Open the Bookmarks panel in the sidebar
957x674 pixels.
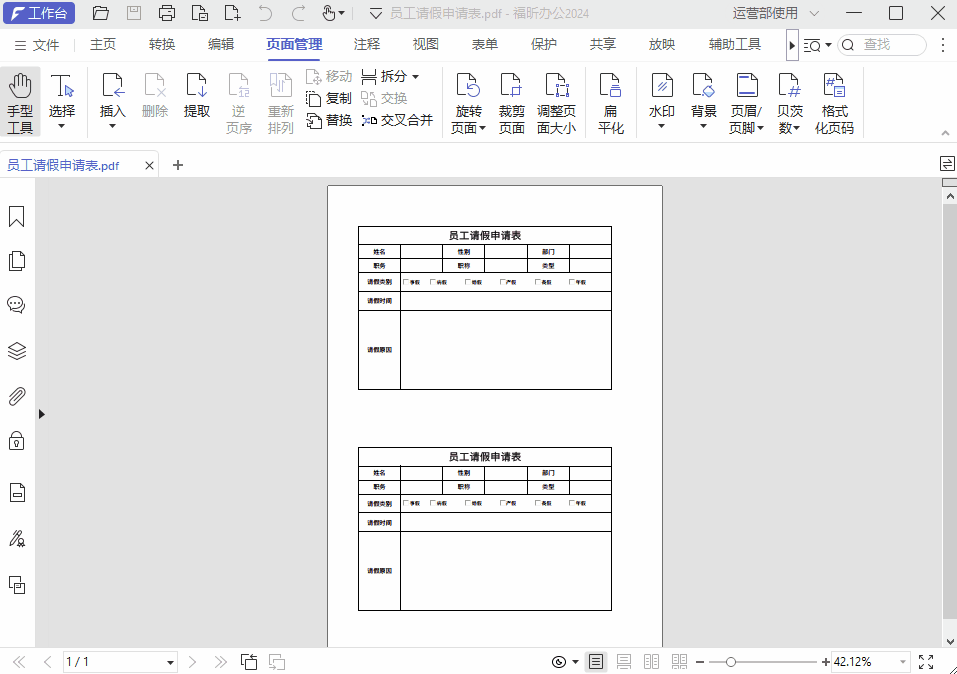pyautogui.click(x=17, y=217)
